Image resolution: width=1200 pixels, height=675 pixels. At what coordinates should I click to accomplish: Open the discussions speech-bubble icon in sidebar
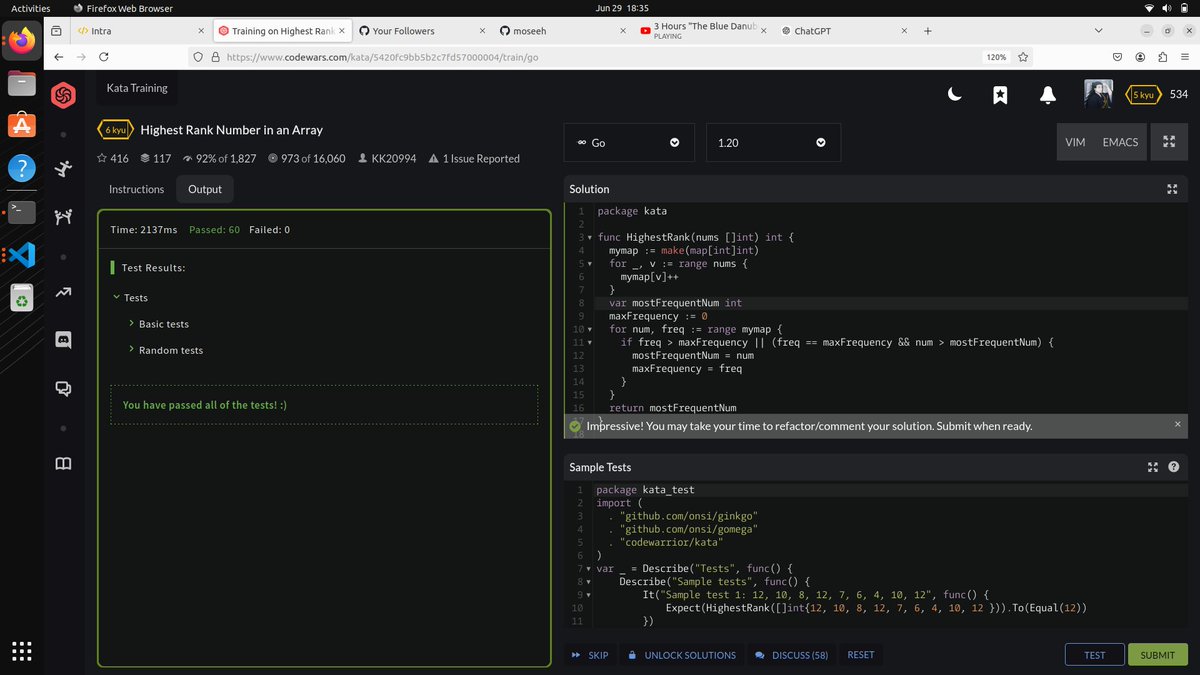pyautogui.click(x=63, y=388)
